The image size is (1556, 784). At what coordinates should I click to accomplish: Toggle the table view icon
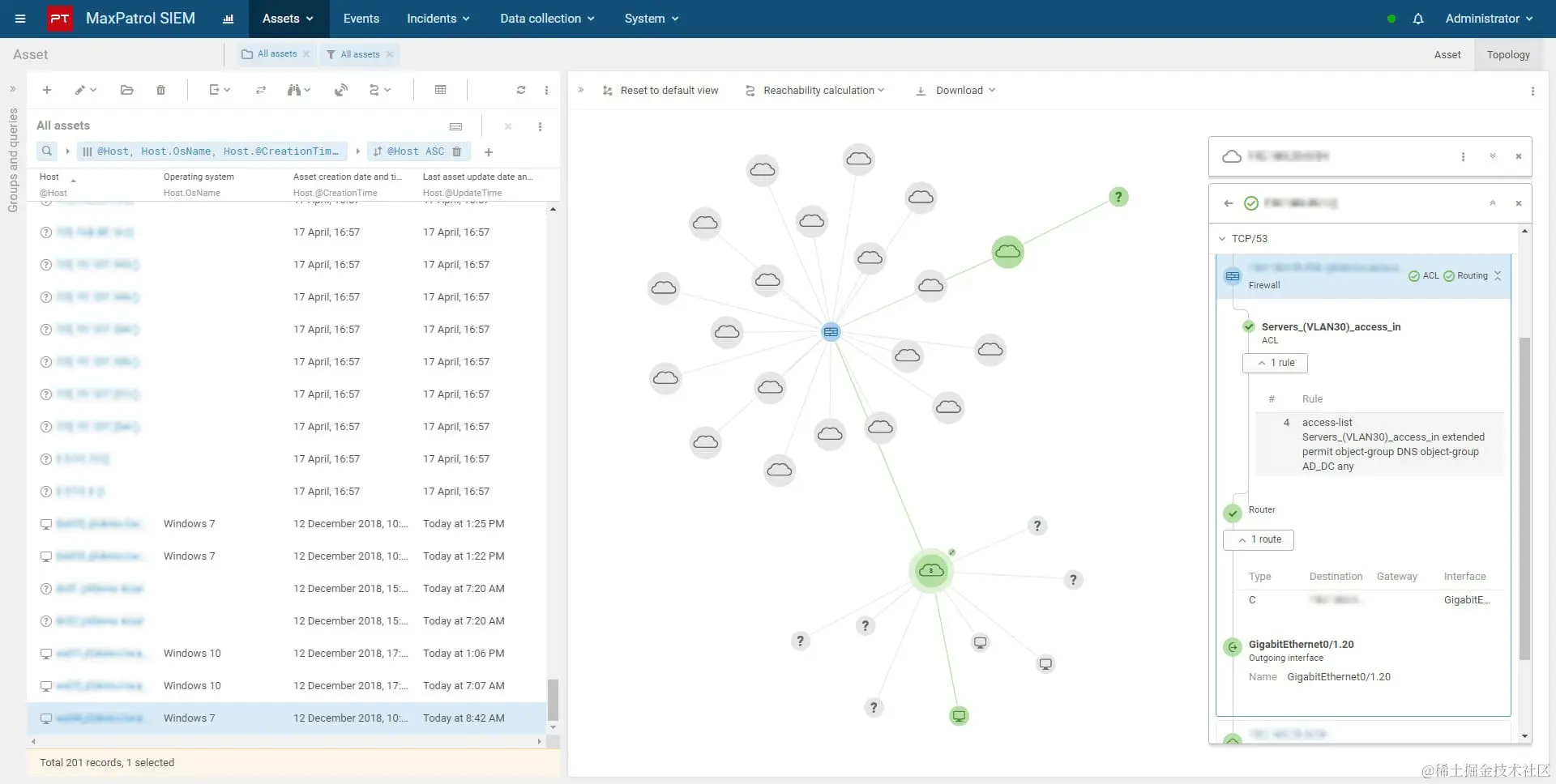(x=441, y=90)
